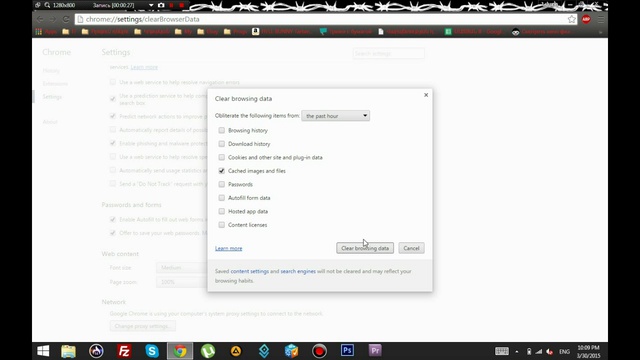Image resolution: width=640 pixels, height=360 pixels.
Task: Toggle the Enable Autofill checkbox
Action: point(113,220)
